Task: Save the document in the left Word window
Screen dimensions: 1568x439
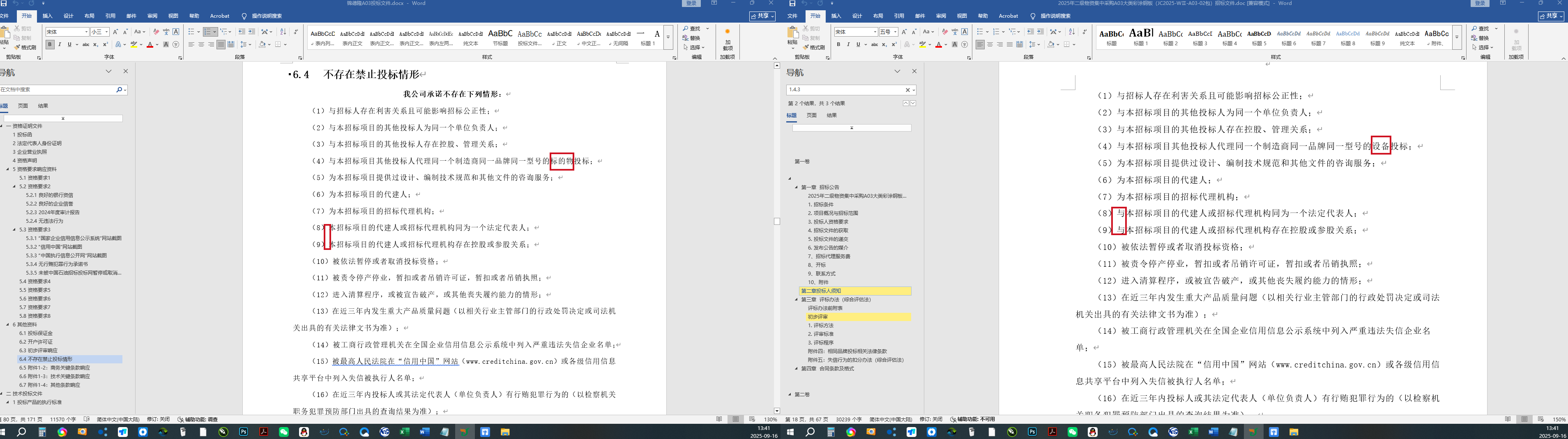Action: tap(4, 4)
